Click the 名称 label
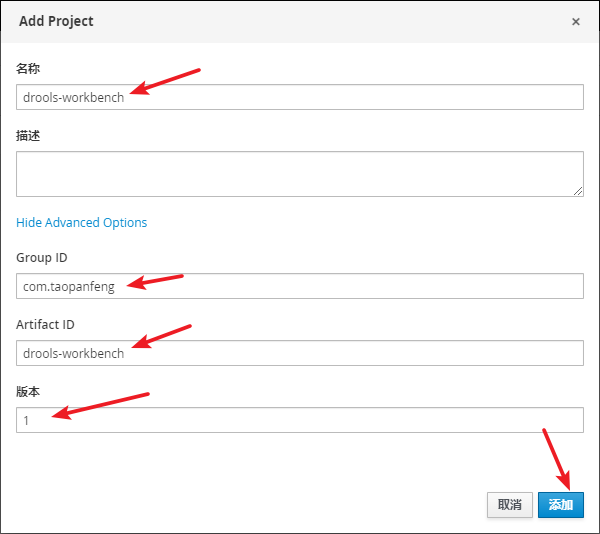The height and width of the screenshot is (534, 600). point(28,68)
